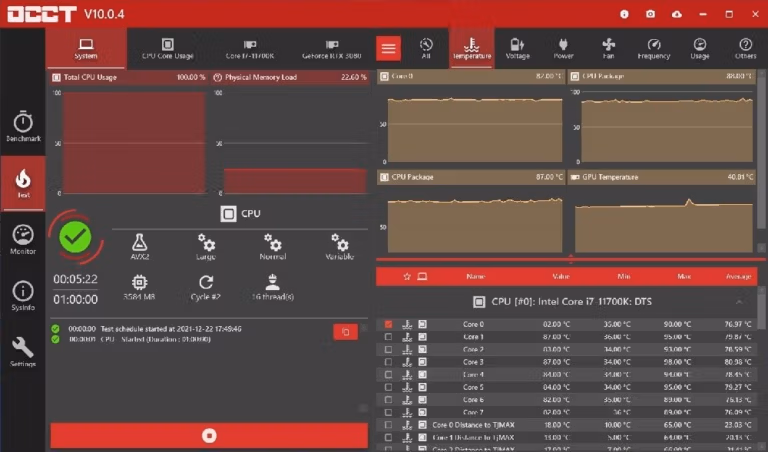
Task: Check Core 0 Distance to TjMAX checkbox
Action: [x=388, y=425]
